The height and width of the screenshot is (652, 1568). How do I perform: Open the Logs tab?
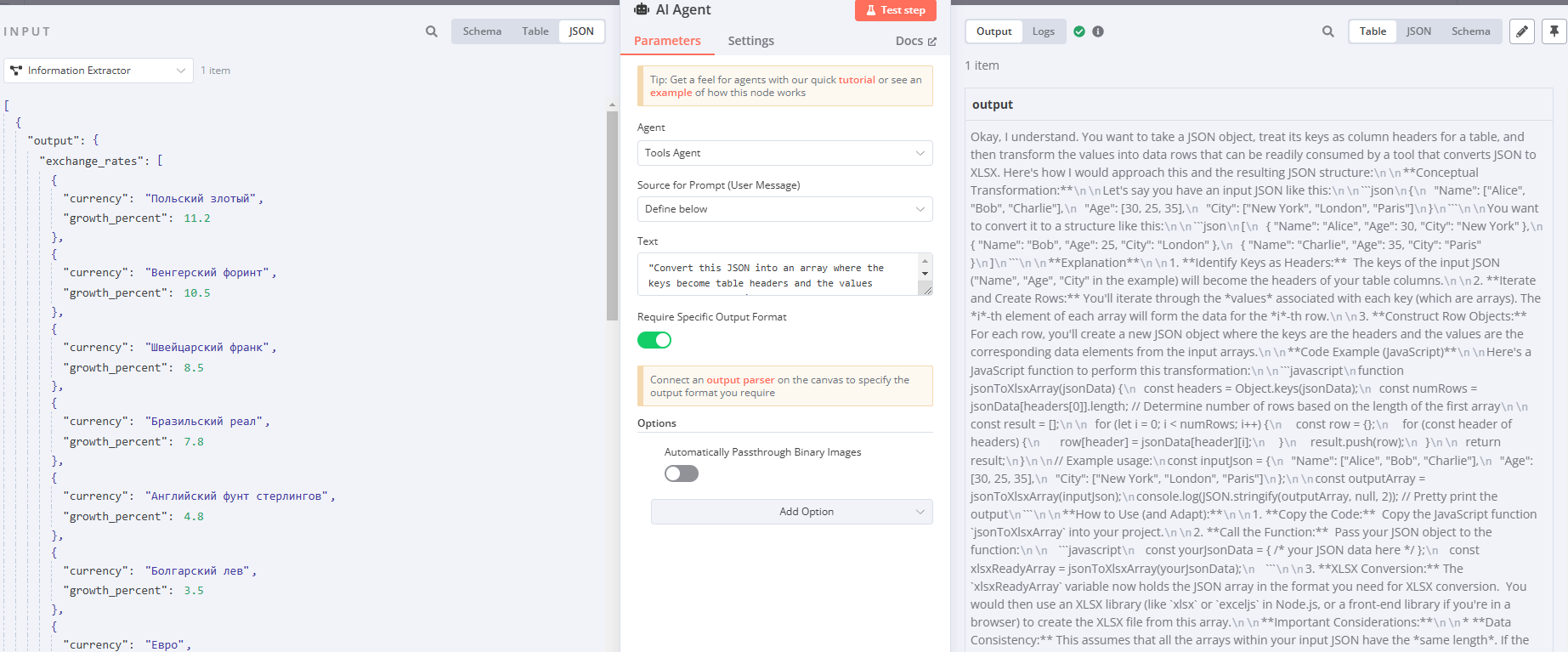point(1044,31)
